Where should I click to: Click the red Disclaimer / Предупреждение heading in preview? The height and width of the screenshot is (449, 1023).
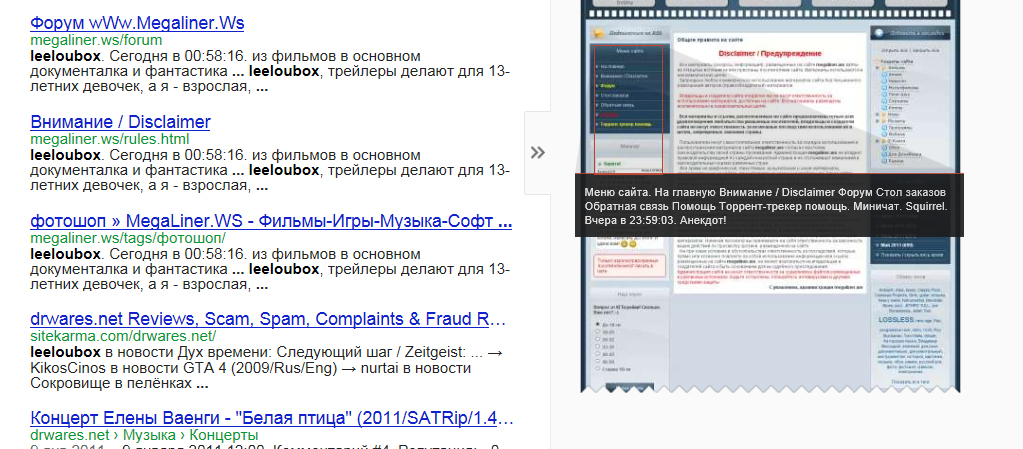pyautogui.click(x=770, y=54)
